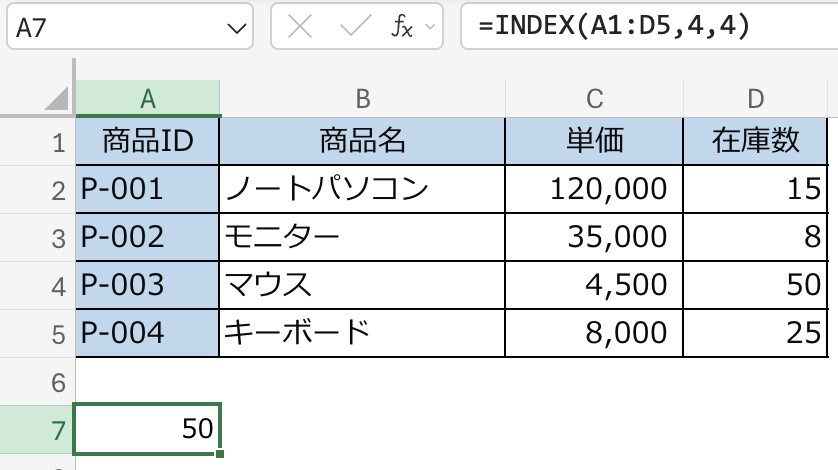Click cell A7 containing 50
This screenshot has width=838, height=470.
pos(148,429)
